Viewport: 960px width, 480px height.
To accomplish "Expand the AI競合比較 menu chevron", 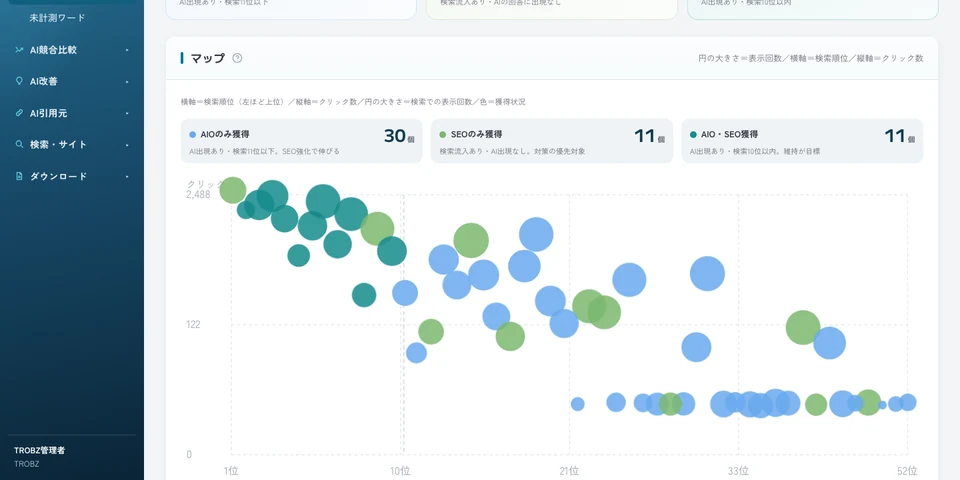I will (x=127, y=50).
